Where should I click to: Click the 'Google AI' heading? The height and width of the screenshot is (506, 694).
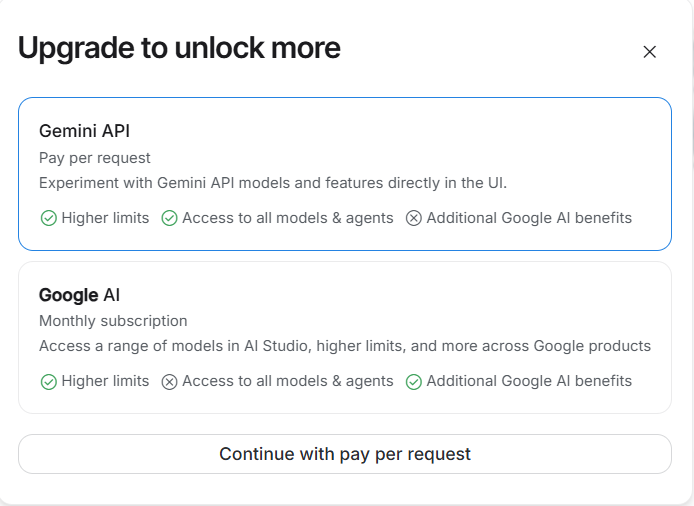click(79, 295)
